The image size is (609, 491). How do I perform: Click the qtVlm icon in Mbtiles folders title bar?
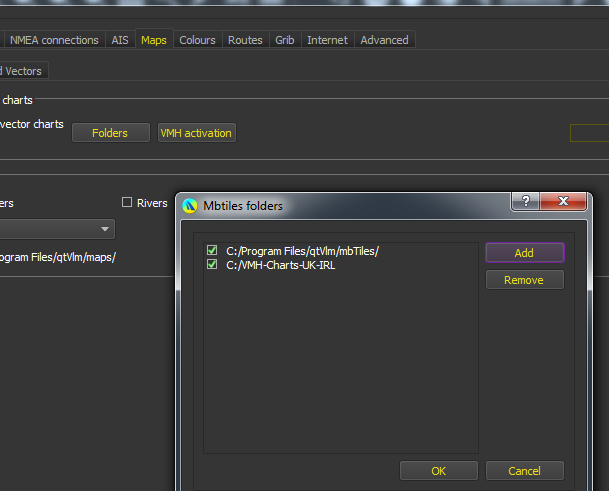point(190,206)
